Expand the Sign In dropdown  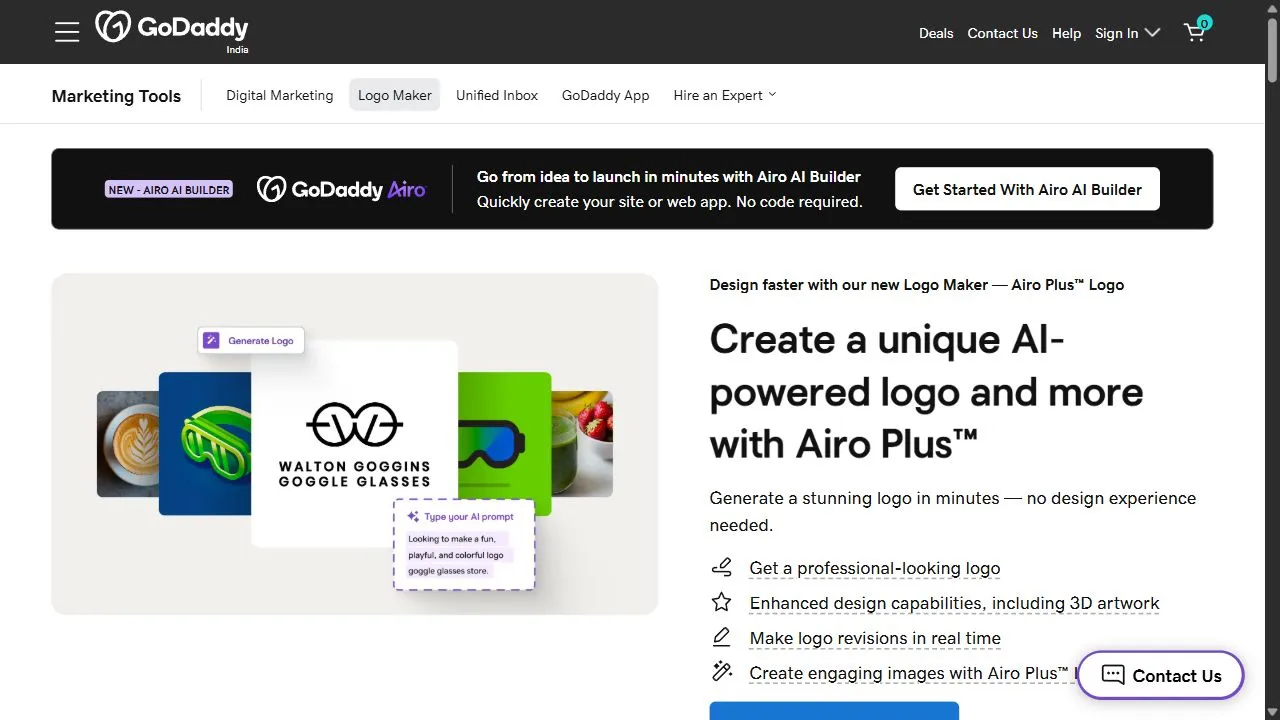[1127, 33]
